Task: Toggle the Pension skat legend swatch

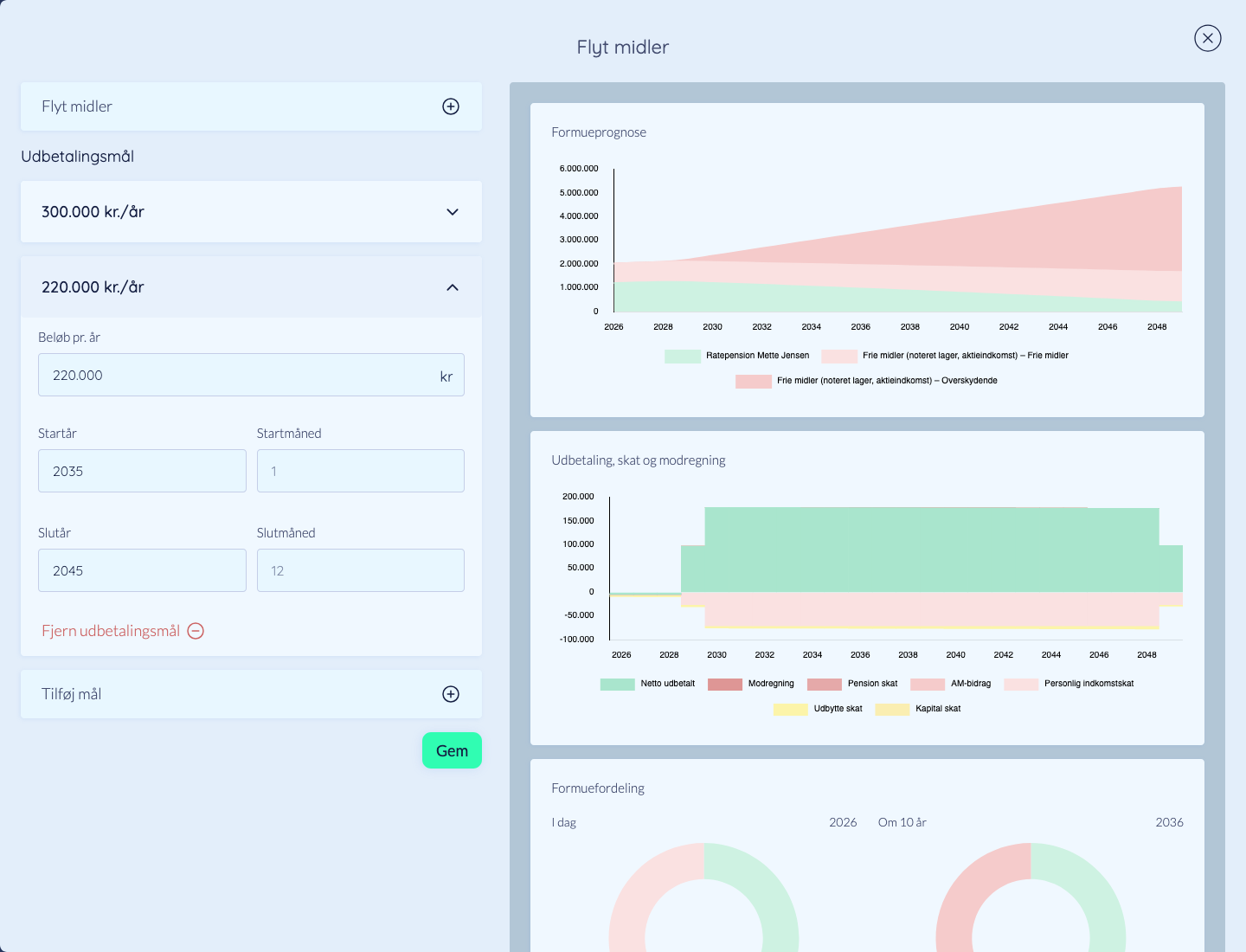Action: 825,684
